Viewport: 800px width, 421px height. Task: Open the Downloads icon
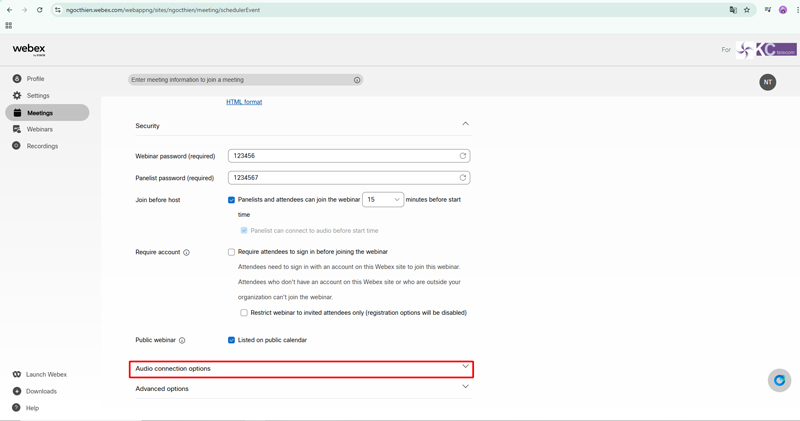coord(16,391)
